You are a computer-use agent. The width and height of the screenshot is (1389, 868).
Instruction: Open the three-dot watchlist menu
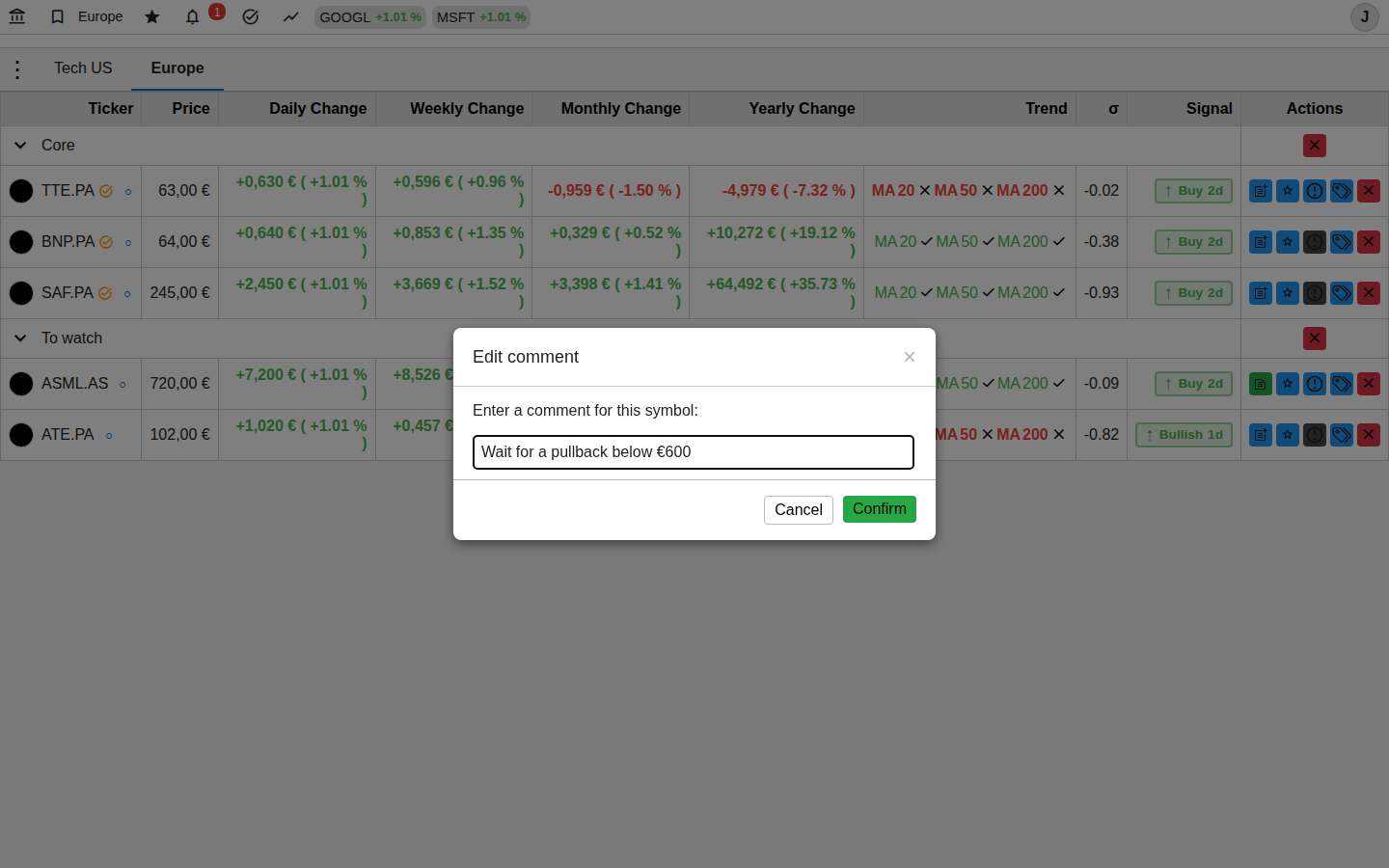click(17, 69)
